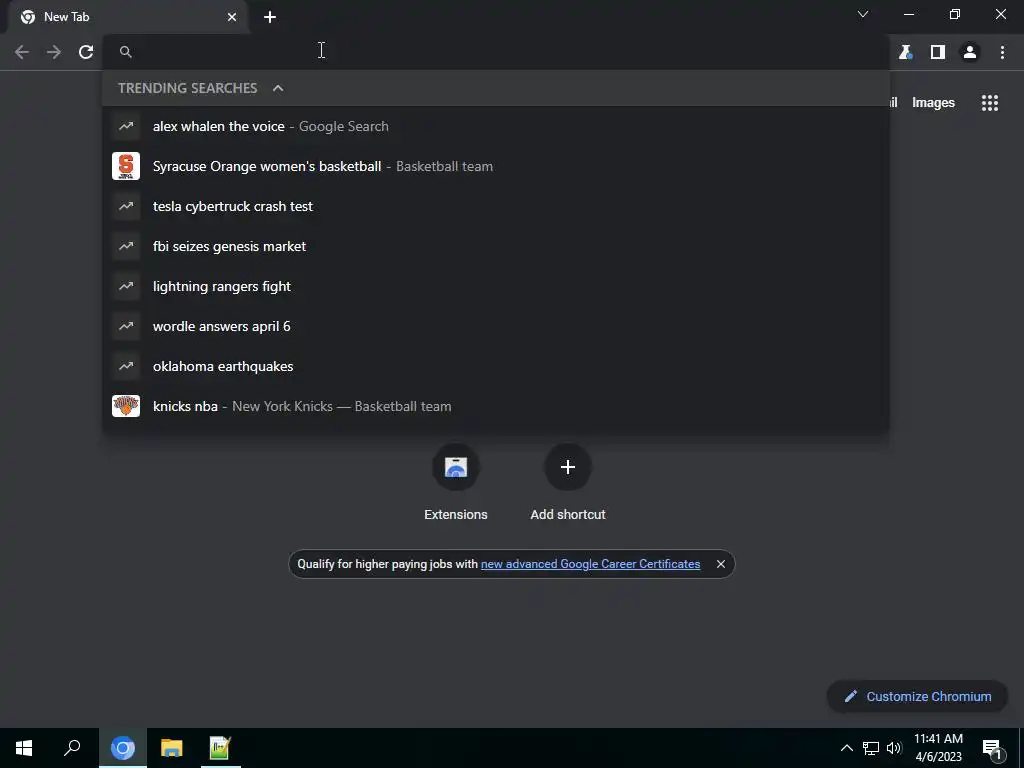The image size is (1024, 768).
Task: Click the Customize Chromium button
Action: coord(917,696)
